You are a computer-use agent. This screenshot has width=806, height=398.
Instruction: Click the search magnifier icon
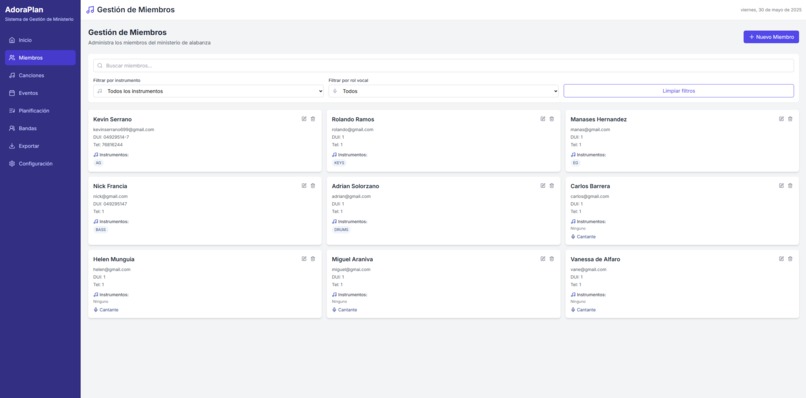100,66
